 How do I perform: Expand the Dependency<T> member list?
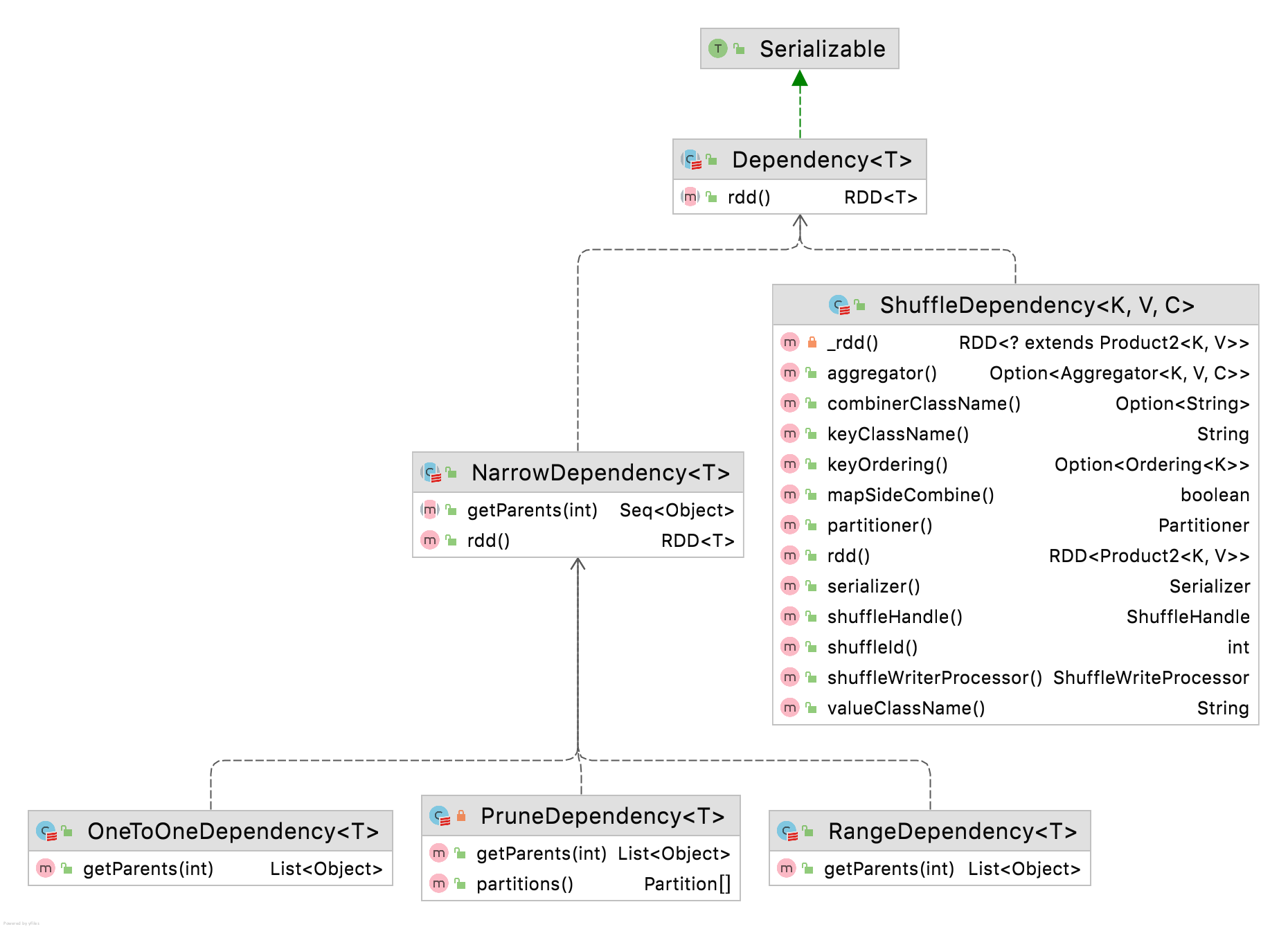[x=798, y=159]
